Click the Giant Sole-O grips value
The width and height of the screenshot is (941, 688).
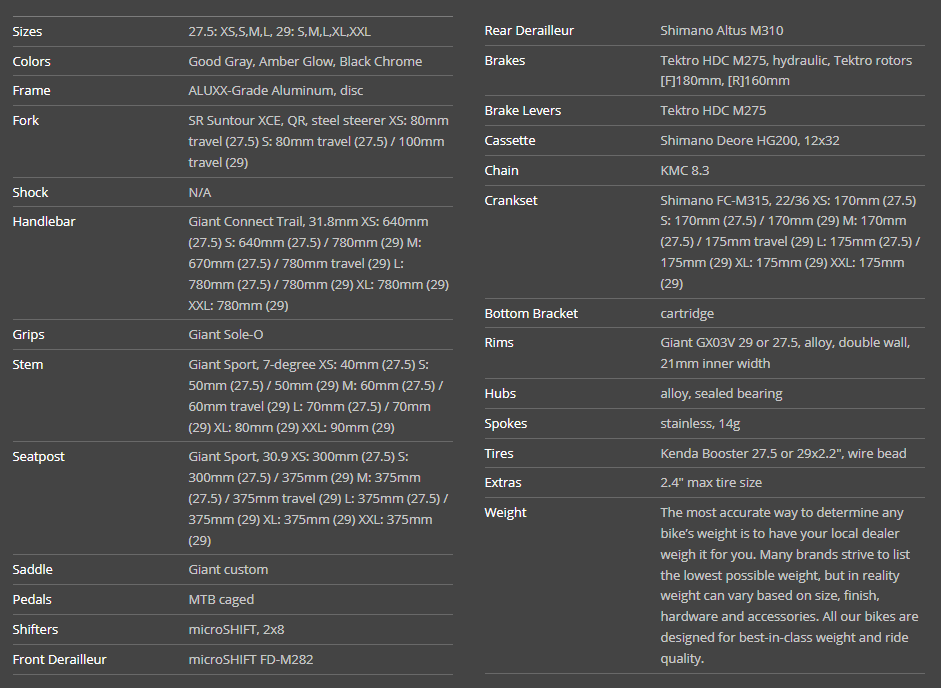[226, 334]
